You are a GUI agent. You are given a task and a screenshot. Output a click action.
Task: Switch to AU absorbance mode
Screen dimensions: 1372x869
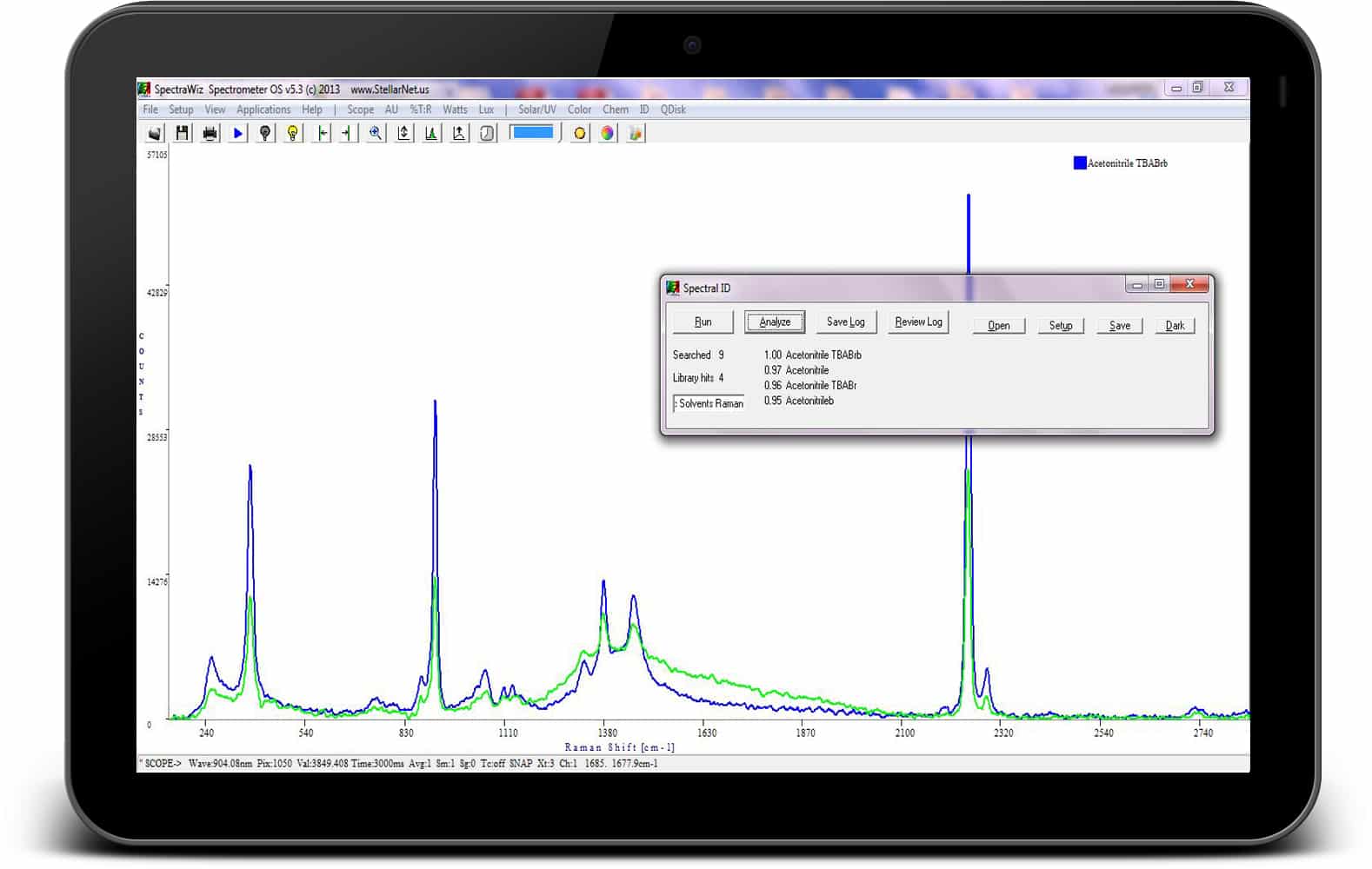(x=391, y=109)
